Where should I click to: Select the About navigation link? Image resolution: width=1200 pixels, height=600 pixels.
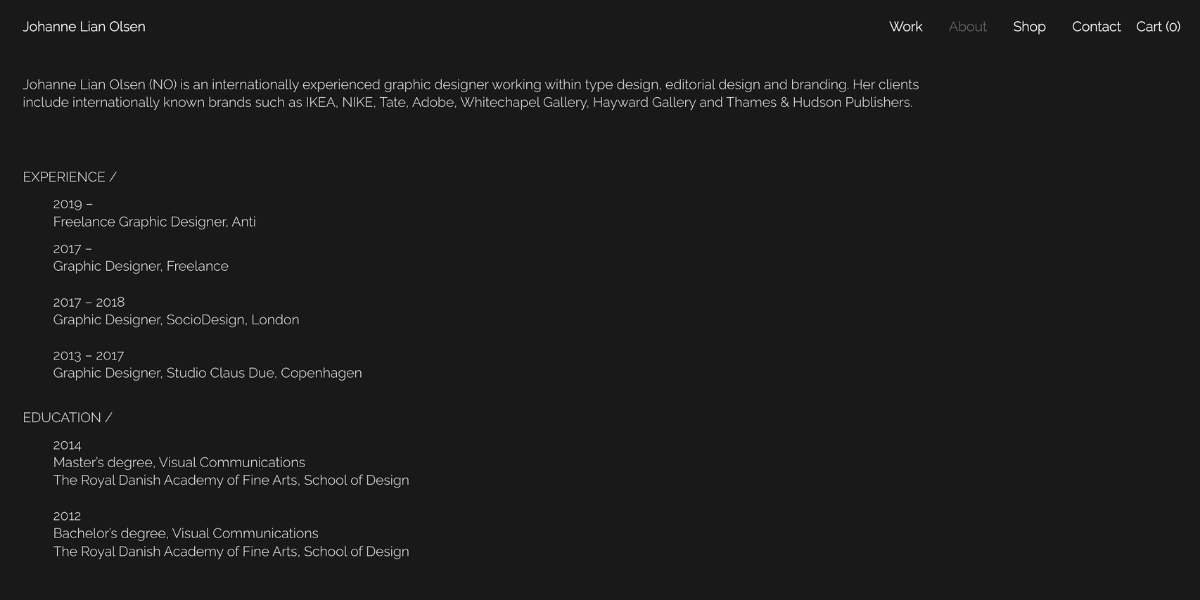click(x=968, y=27)
